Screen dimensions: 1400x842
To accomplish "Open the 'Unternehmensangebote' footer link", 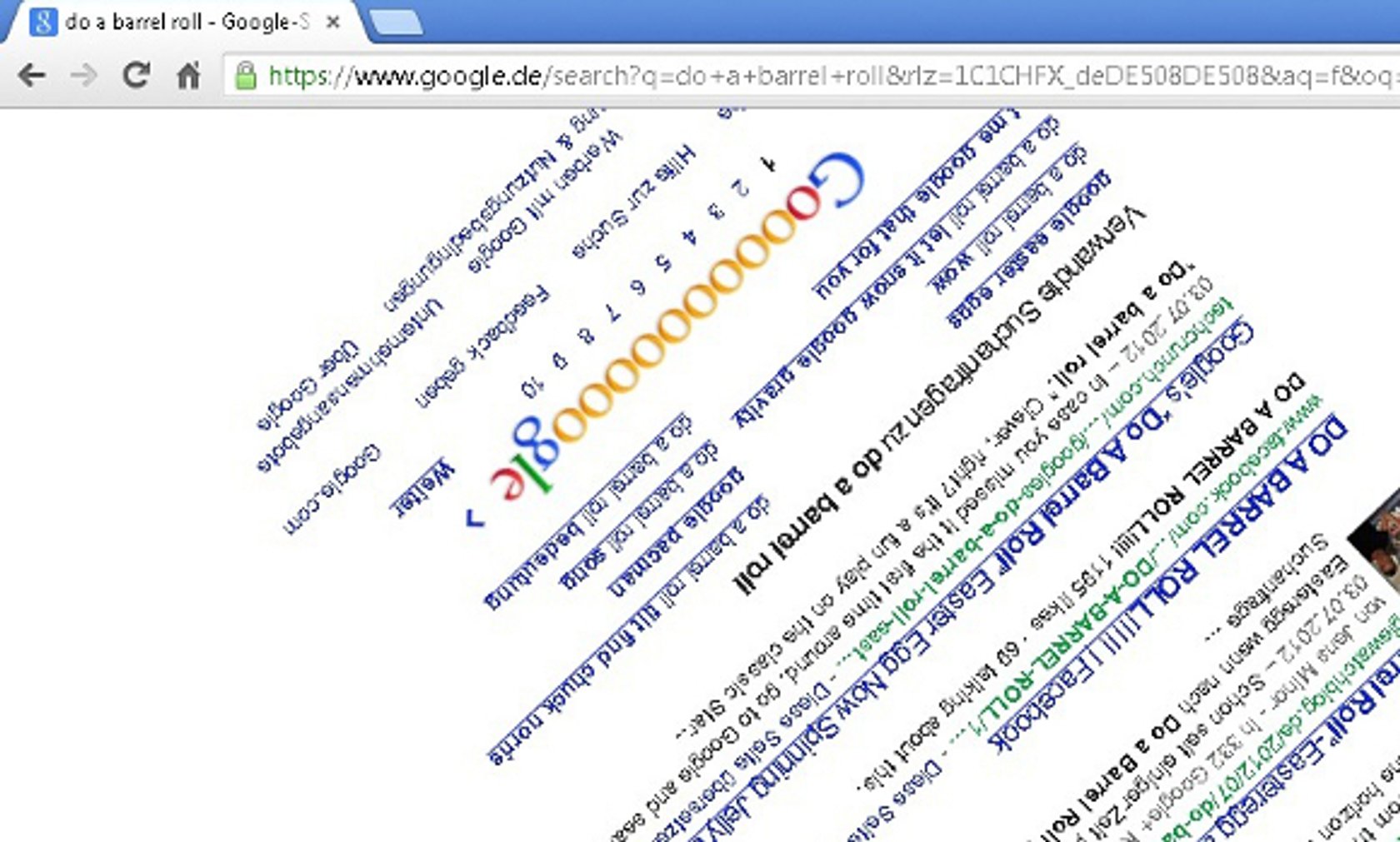I will 350,384.
